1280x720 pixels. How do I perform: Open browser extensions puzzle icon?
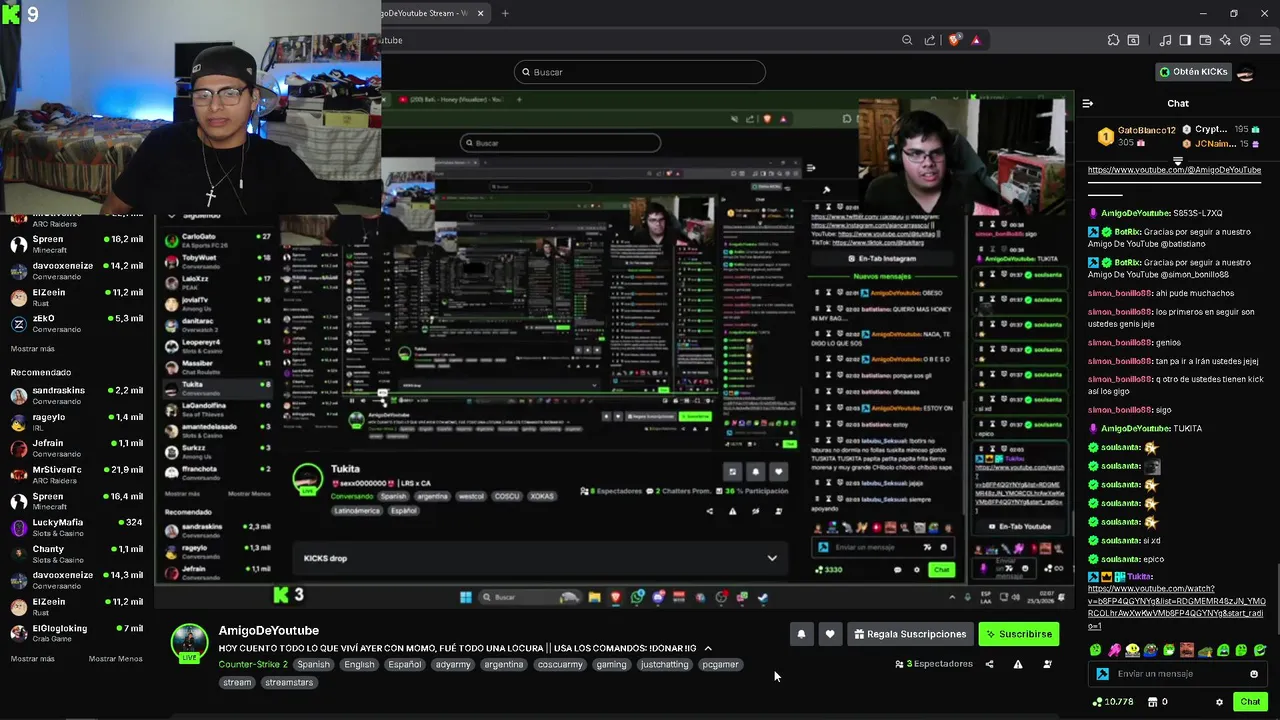[1113, 40]
